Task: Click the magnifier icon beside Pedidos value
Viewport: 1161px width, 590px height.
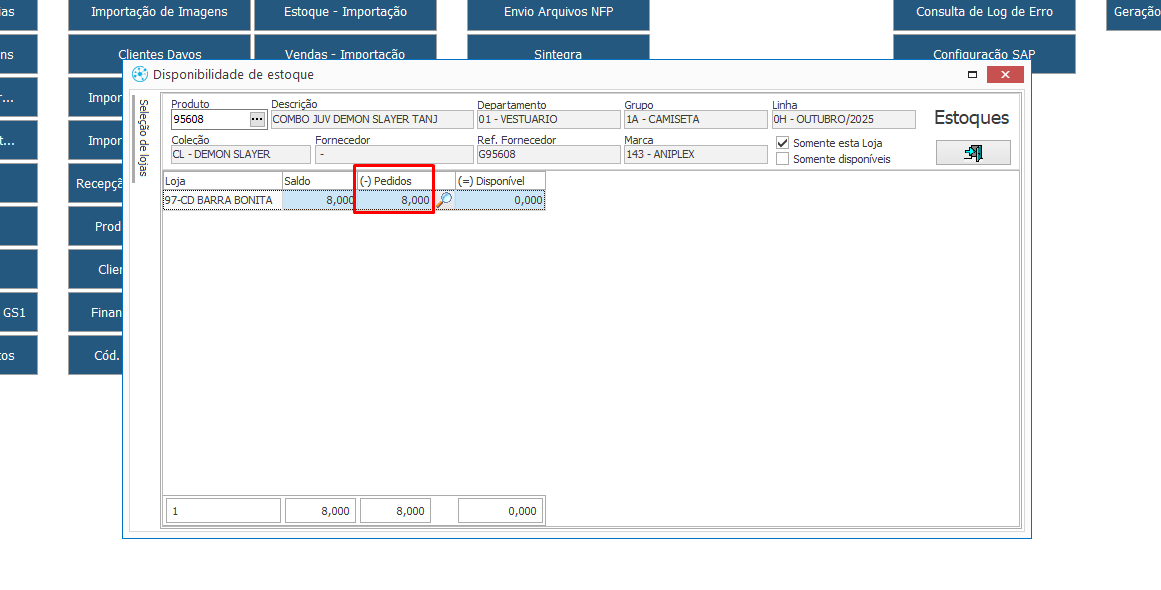Action: (445, 200)
